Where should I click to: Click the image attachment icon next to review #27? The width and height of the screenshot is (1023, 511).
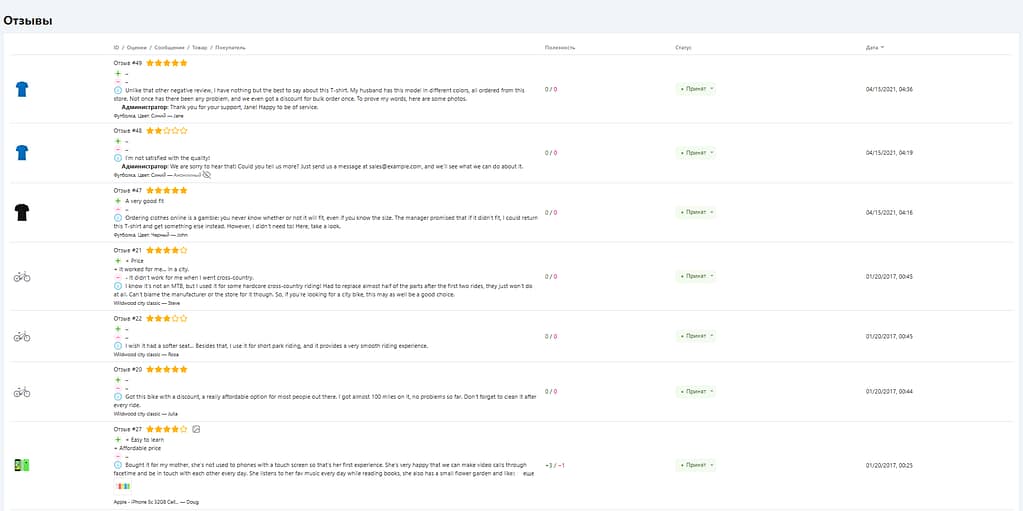point(197,429)
